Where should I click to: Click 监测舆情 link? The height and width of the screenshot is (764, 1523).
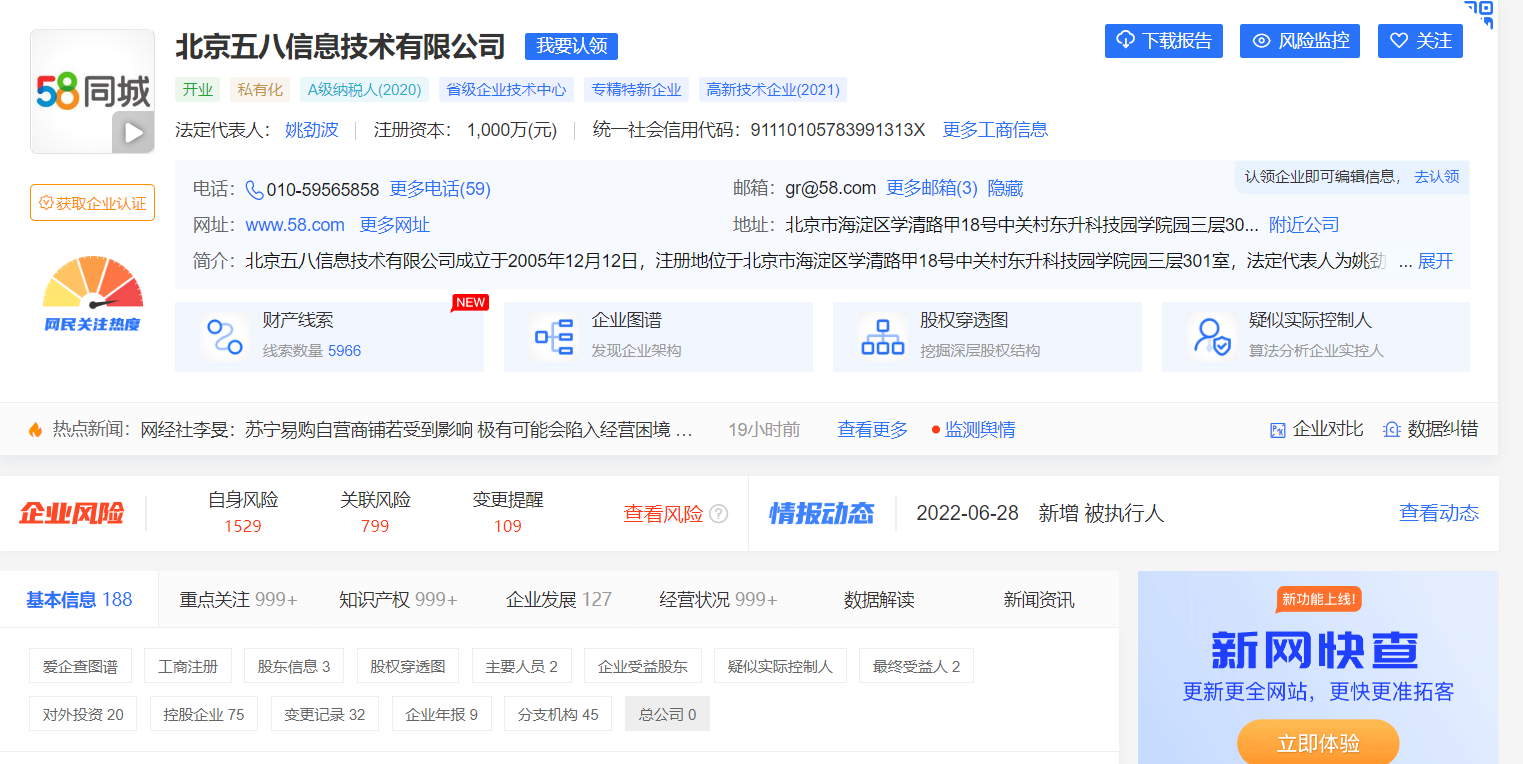tap(980, 430)
